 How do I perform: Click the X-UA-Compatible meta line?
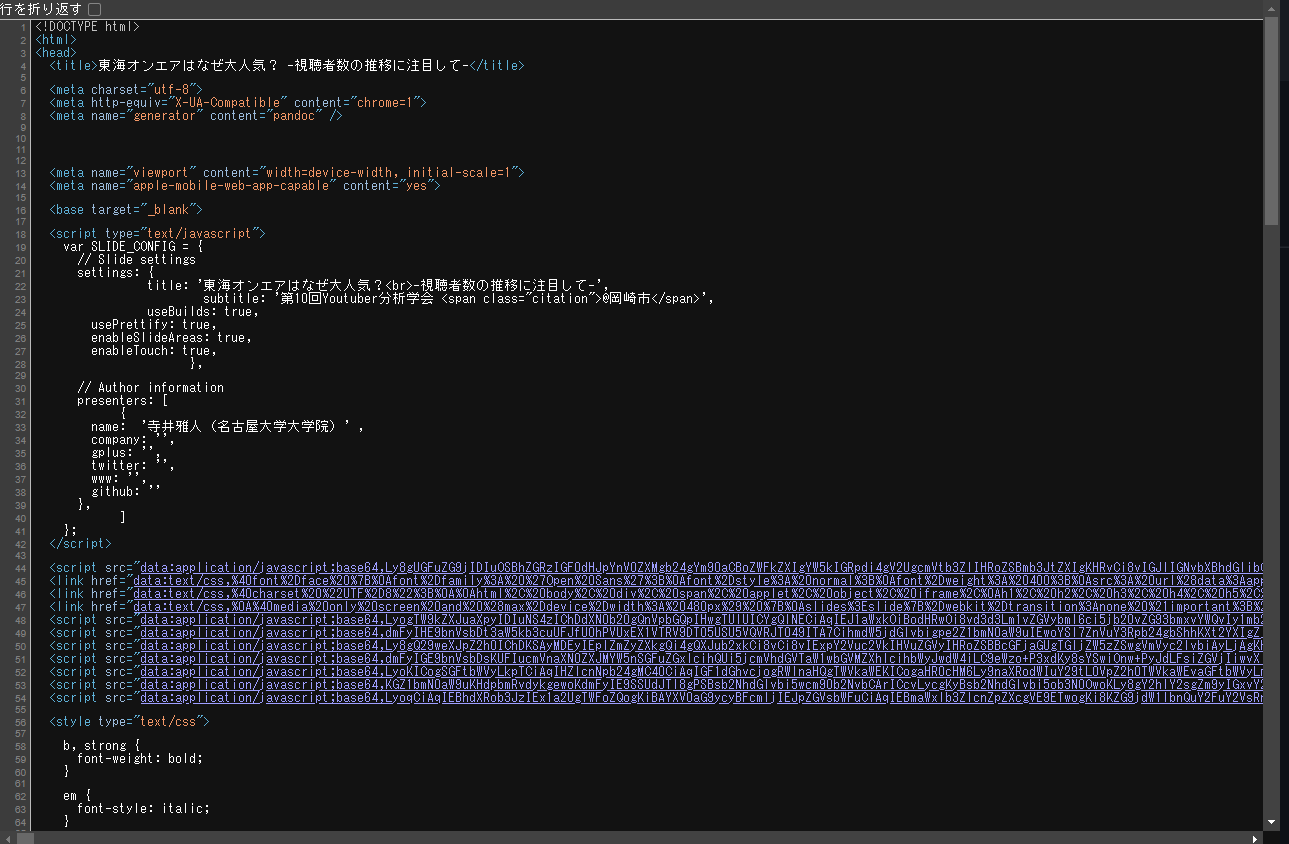coord(238,103)
